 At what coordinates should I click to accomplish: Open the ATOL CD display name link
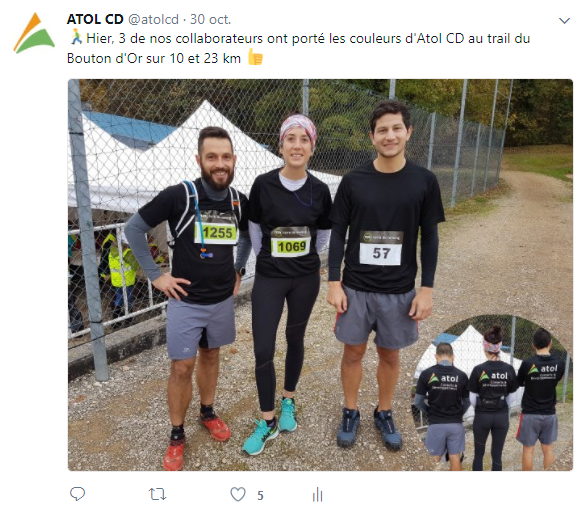point(95,19)
